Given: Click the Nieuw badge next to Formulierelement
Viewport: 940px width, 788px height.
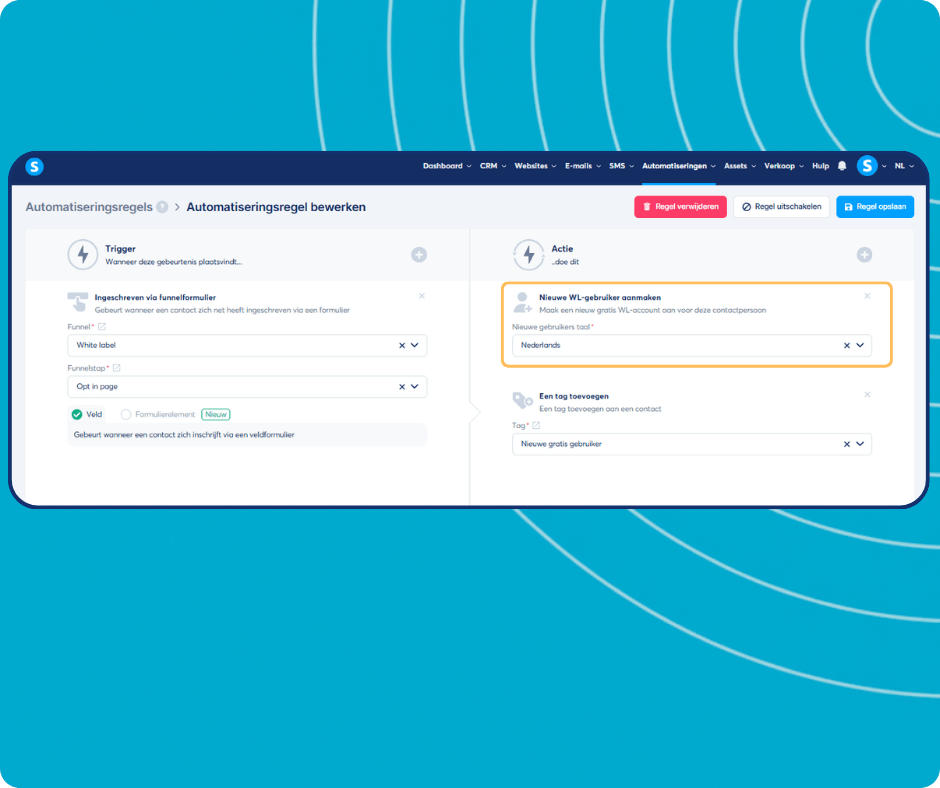Looking at the screenshot, I should pos(216,414).
